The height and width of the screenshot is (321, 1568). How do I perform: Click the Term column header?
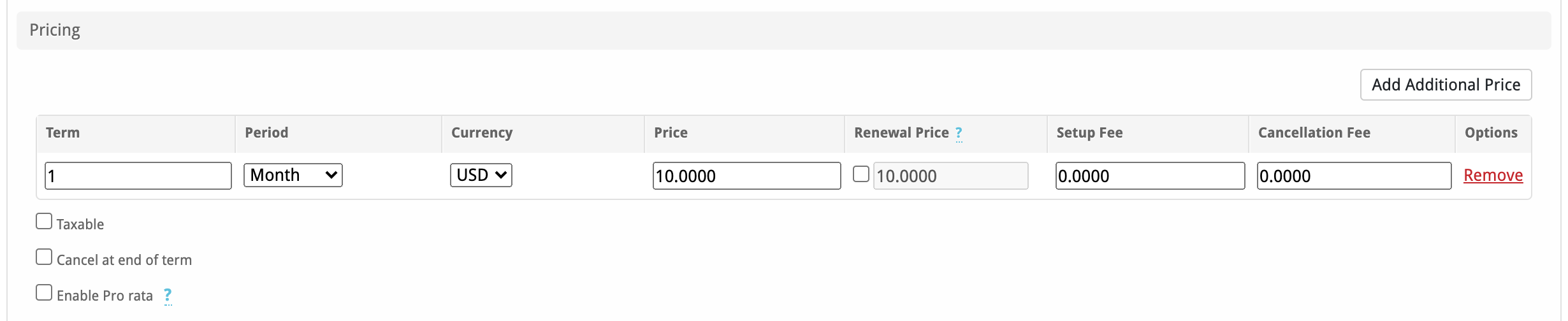click(62, 132)
